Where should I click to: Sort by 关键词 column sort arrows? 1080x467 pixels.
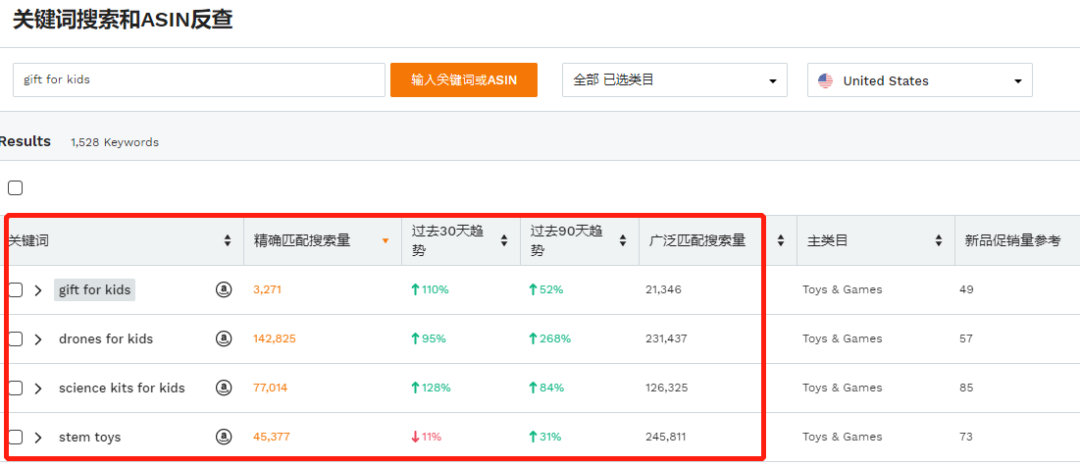pos(228,241)
